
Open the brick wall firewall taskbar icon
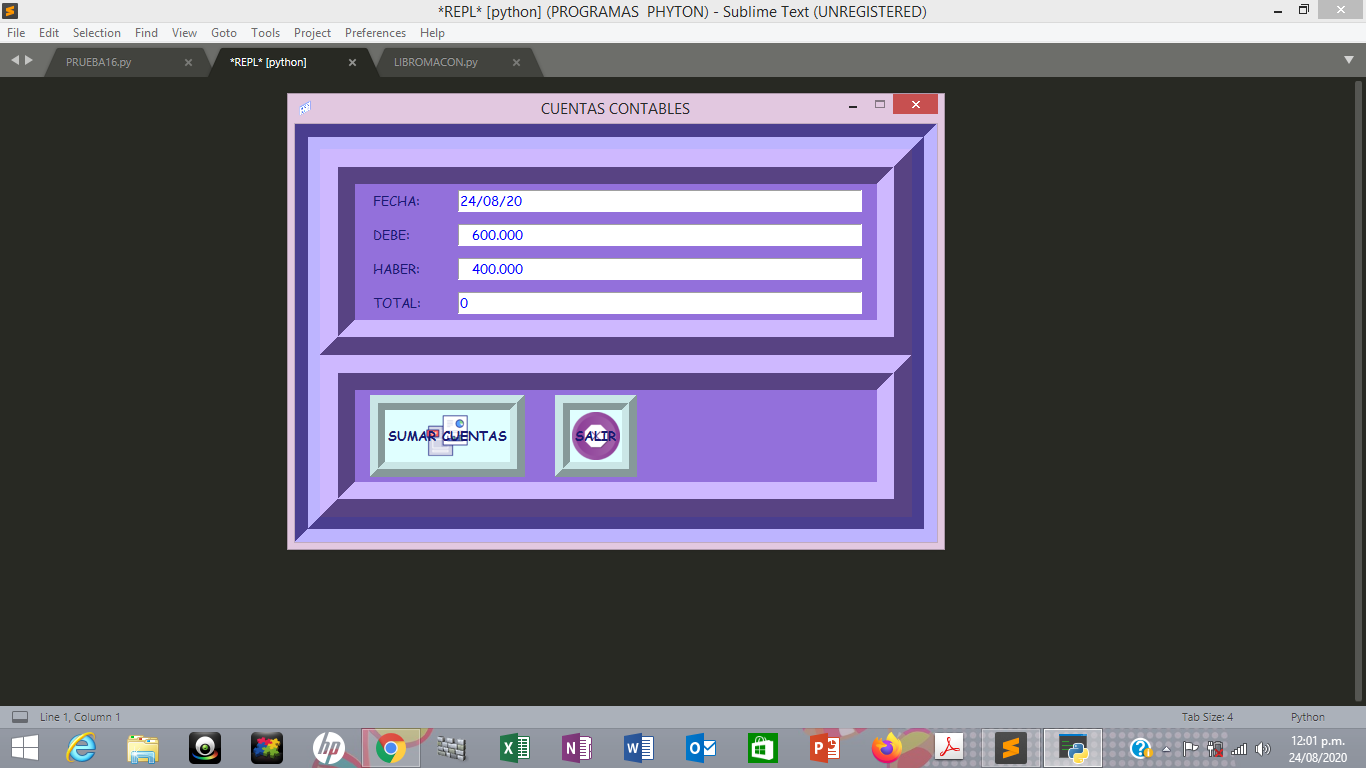tap(453, 748)
